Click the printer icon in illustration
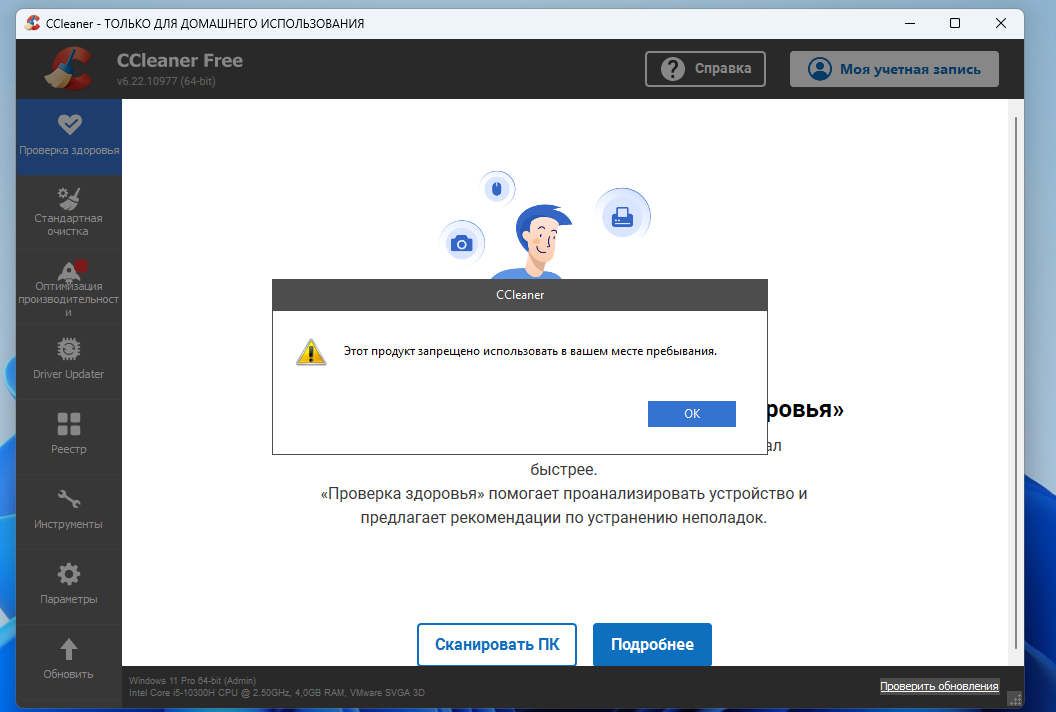This screenshot has height=712, width=1056. click(x=622, y=216)
